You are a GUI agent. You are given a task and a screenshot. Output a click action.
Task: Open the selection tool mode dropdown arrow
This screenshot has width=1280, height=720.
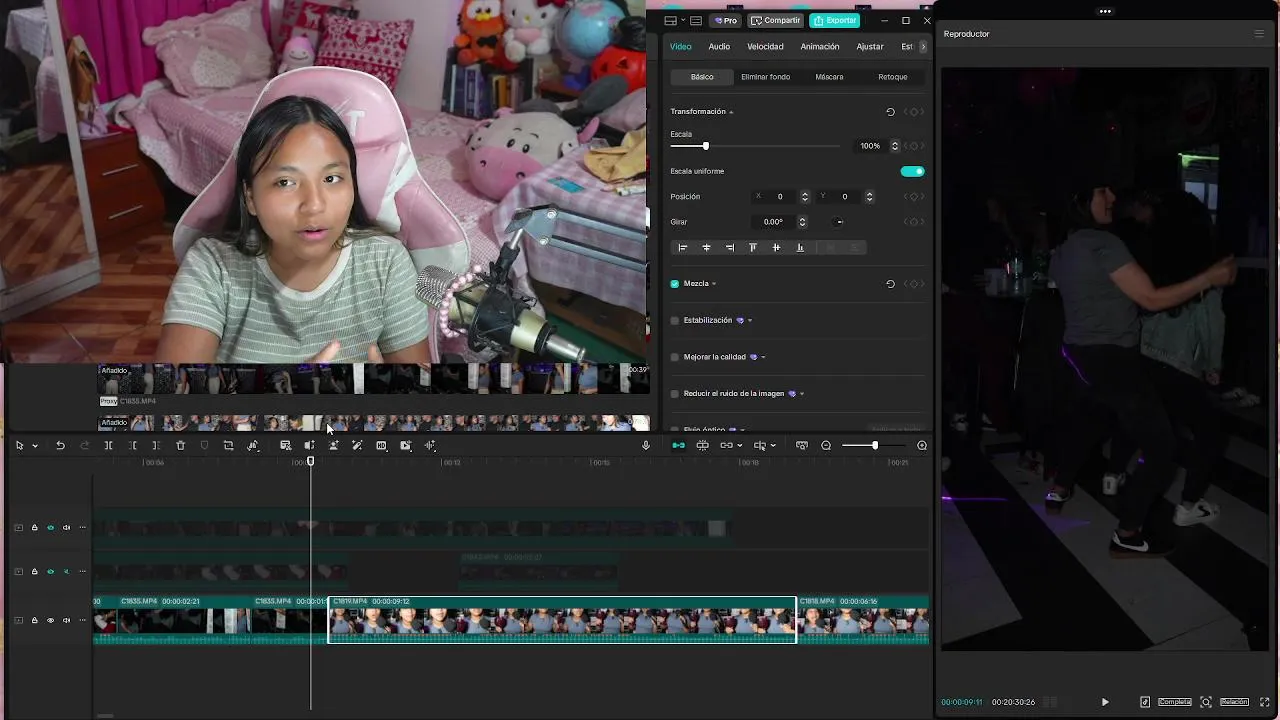[x=35, y=446]
